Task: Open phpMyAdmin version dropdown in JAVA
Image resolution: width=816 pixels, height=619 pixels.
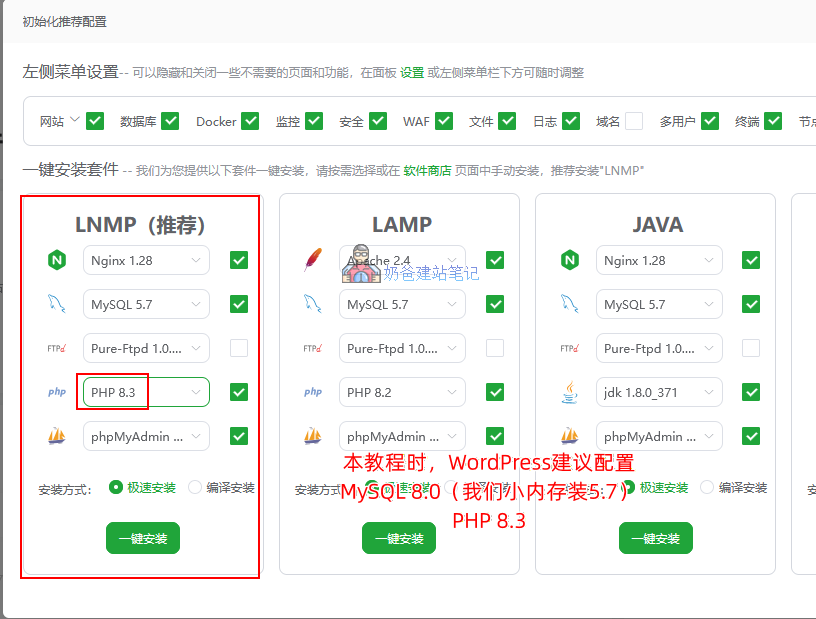Action: (x=659, y=436)
